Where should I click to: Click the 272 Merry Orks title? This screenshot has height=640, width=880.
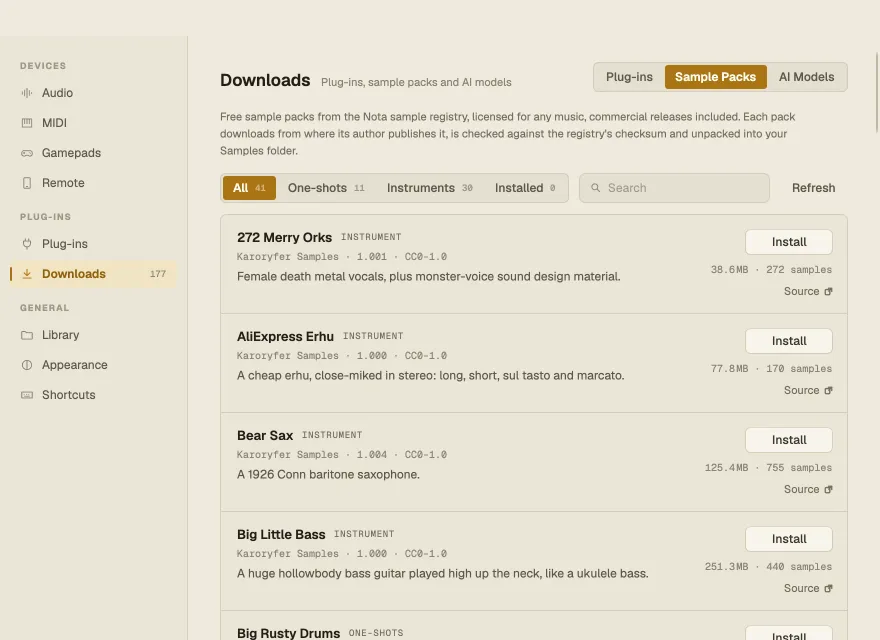click(x=284, y=237)
